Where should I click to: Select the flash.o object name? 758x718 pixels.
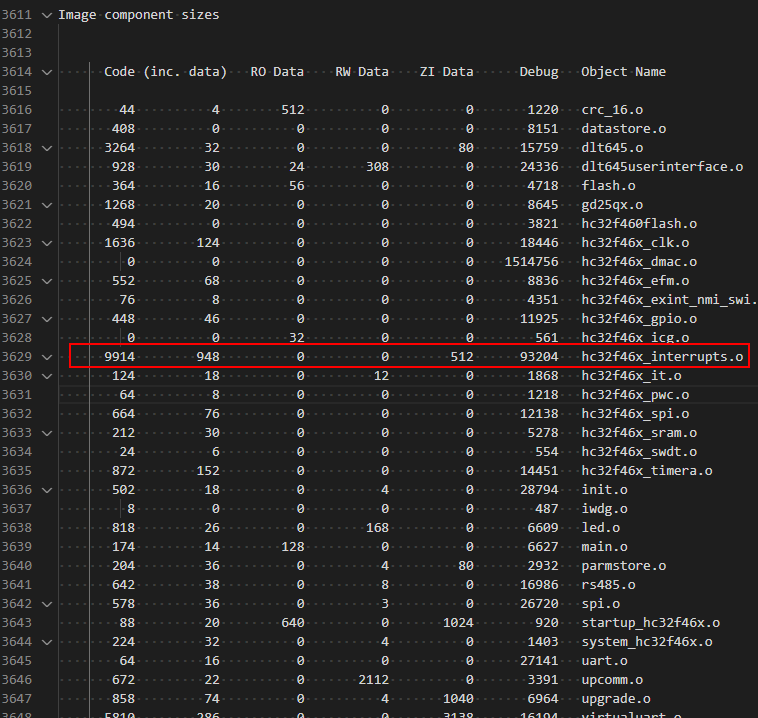(x=608, y=186)
